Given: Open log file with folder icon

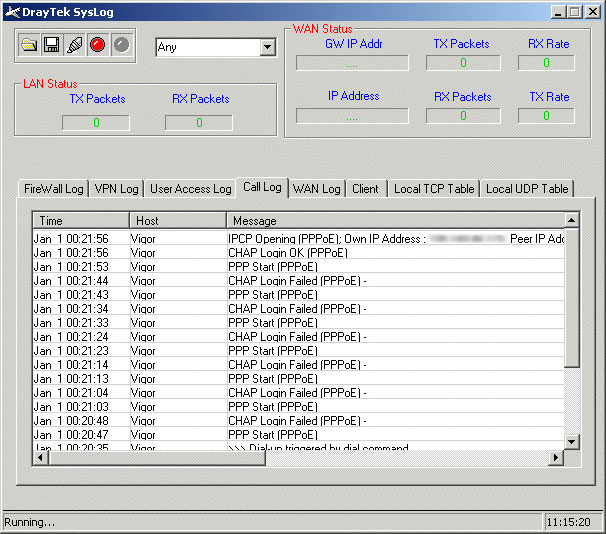Looking at the screenshot, I should (29, 45).
